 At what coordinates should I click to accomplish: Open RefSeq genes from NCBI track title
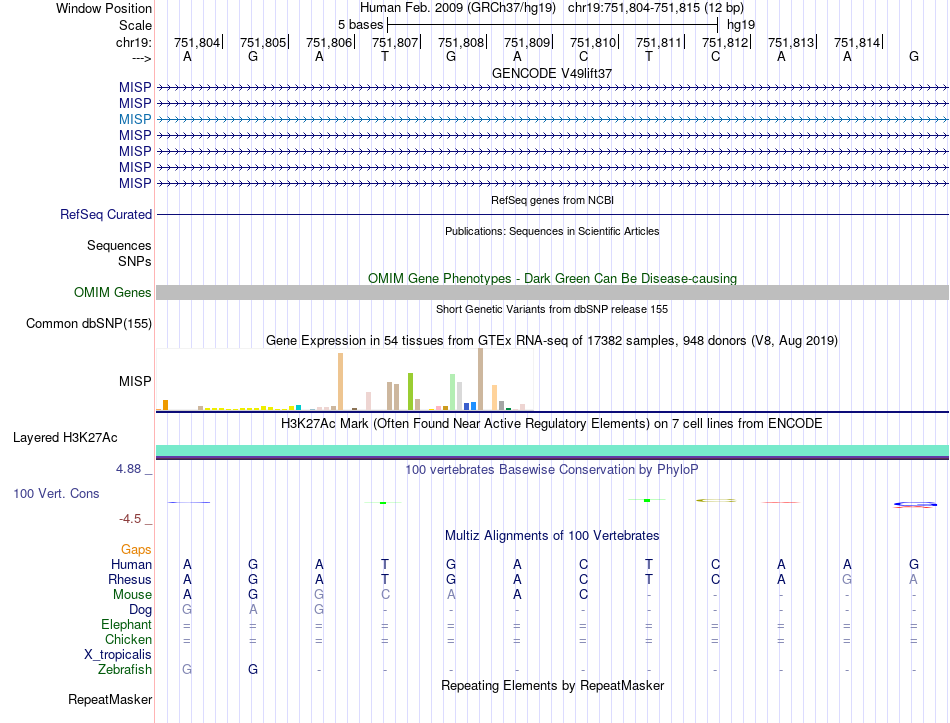click(x=552, y=200)
